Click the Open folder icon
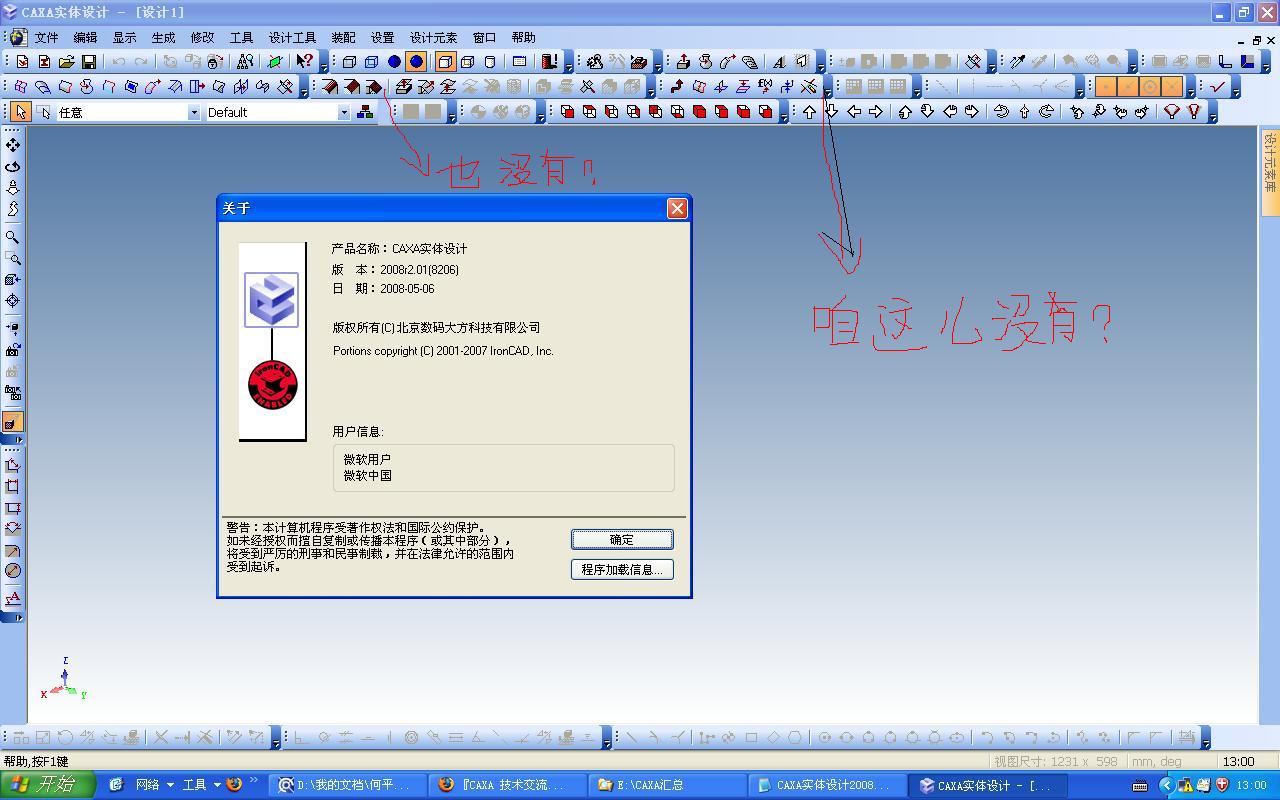The width and height of the screenshot is (1280, 800). point(66,62)
